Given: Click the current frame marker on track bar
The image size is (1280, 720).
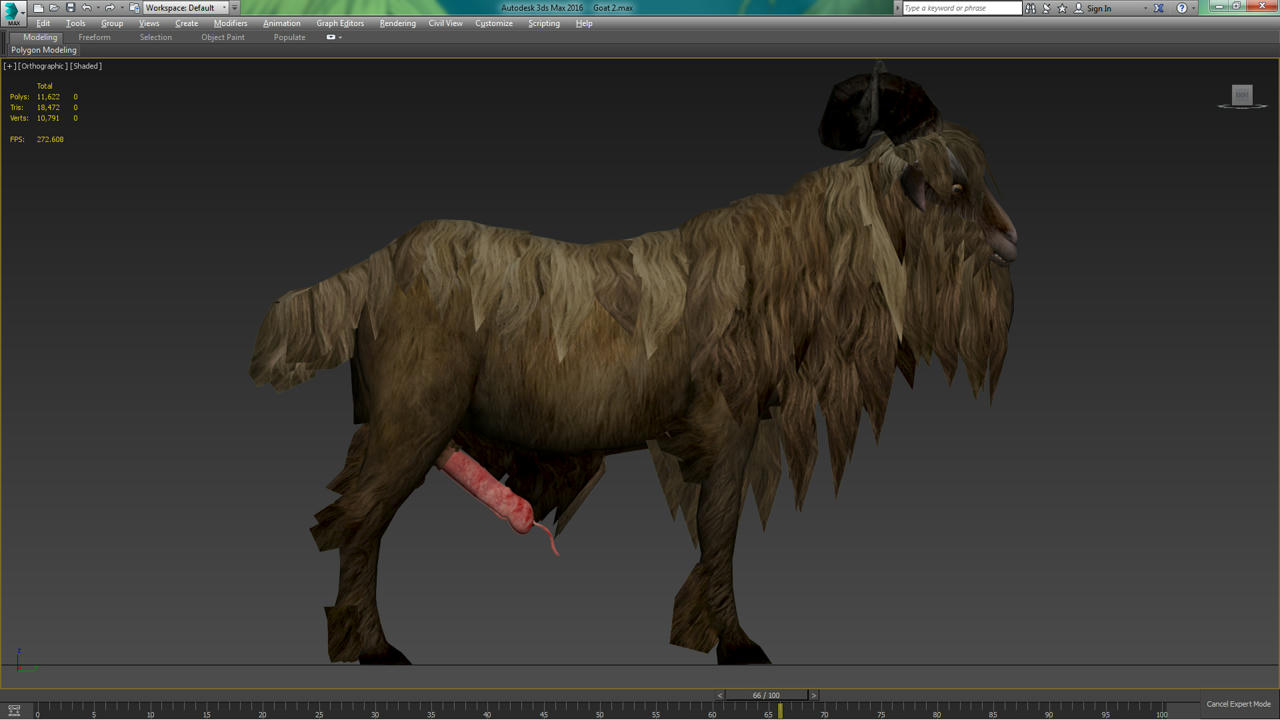Looking at the screenshot, I should [781, 710].
